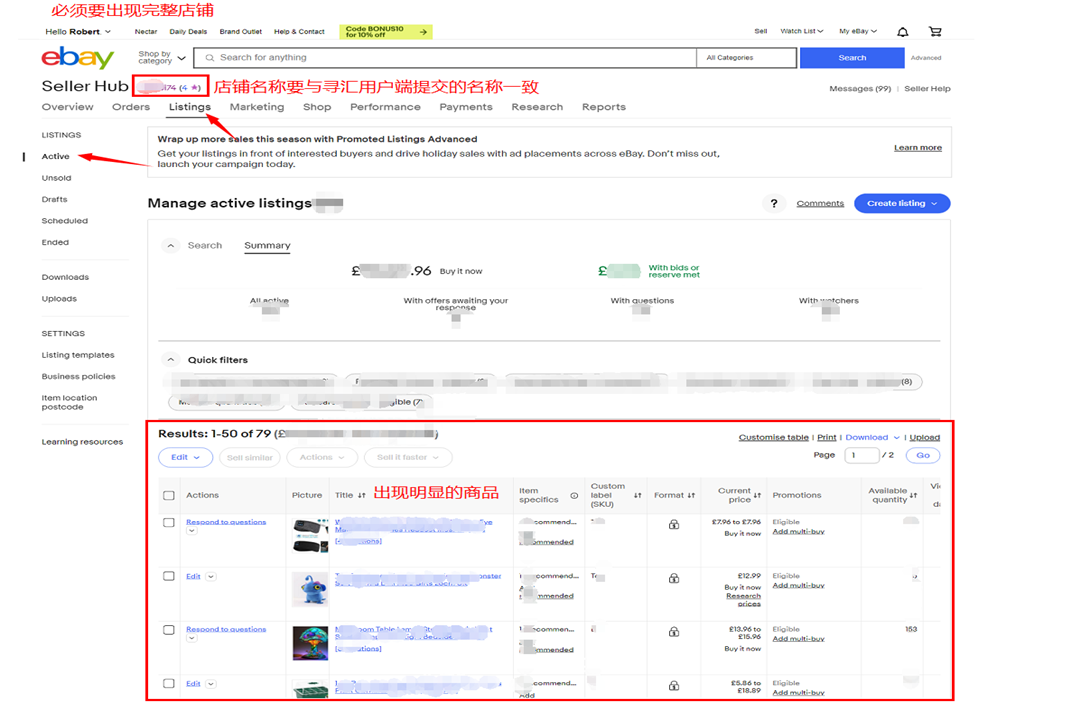Click Respond to questions in the £7.96 row
Viewport: 1081px width, 704px height.
(x=226, y=522)
